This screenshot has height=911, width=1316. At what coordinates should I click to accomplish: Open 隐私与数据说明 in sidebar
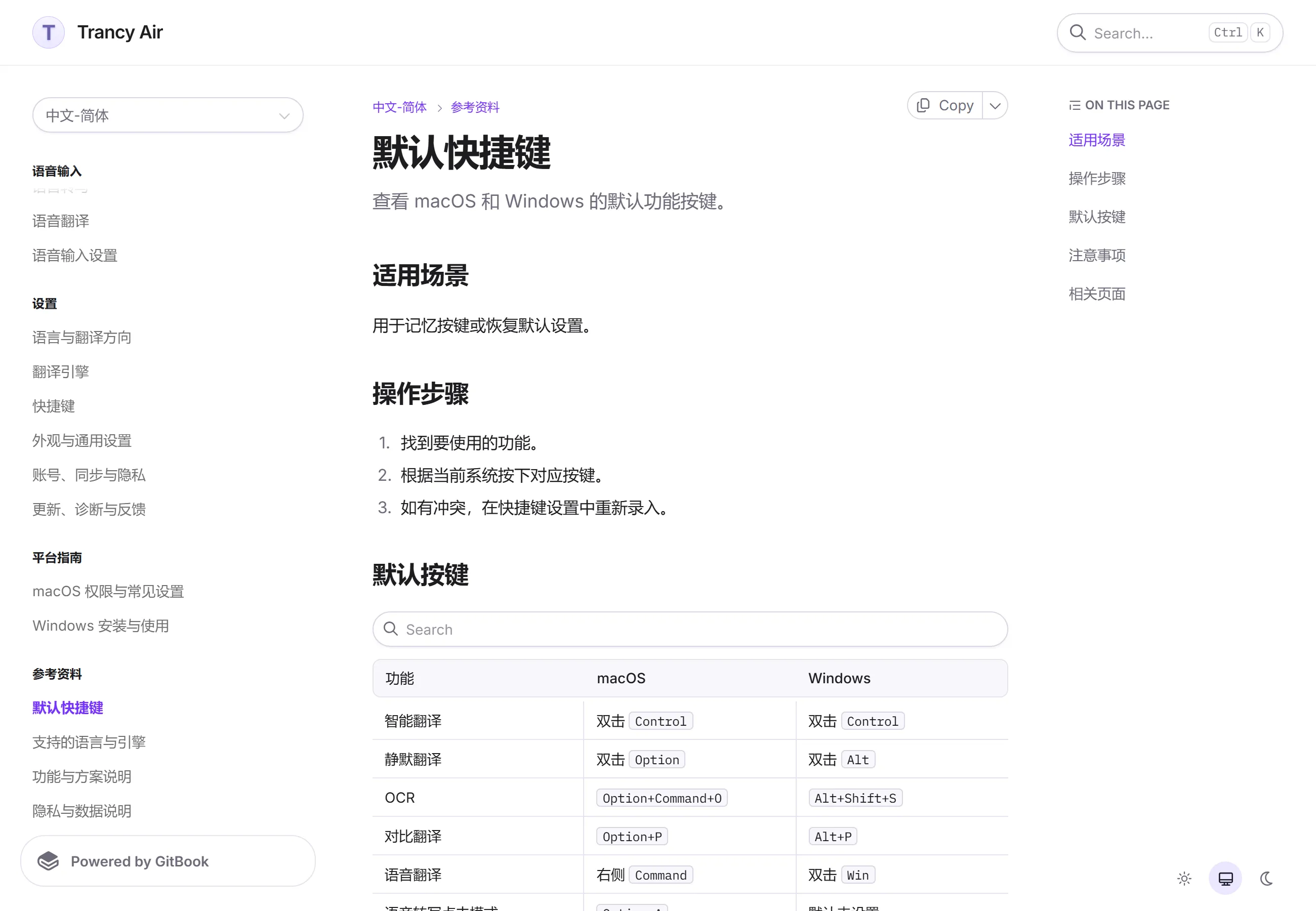81,811
